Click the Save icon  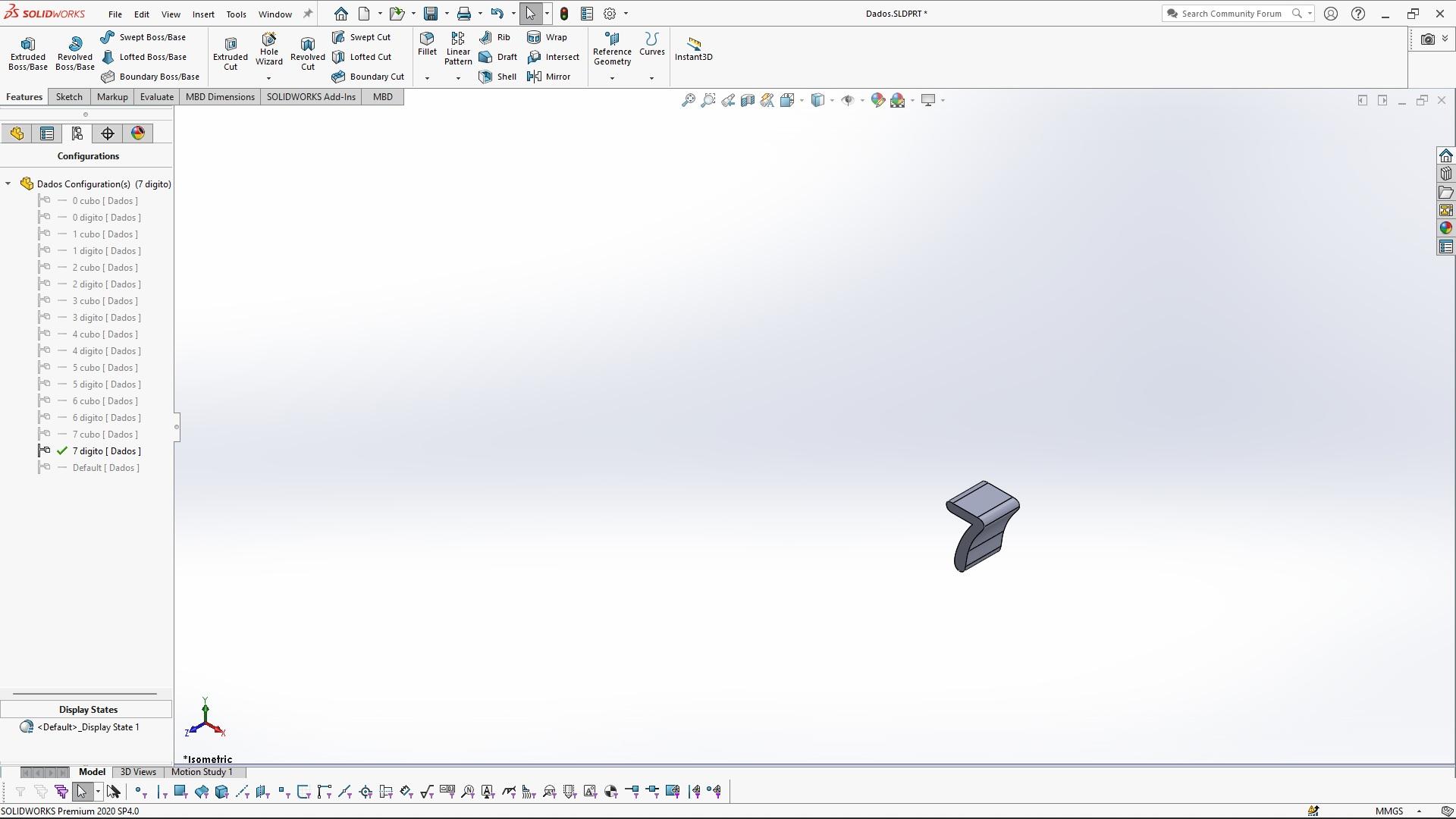pyautogui.click(x=431, y=14)
